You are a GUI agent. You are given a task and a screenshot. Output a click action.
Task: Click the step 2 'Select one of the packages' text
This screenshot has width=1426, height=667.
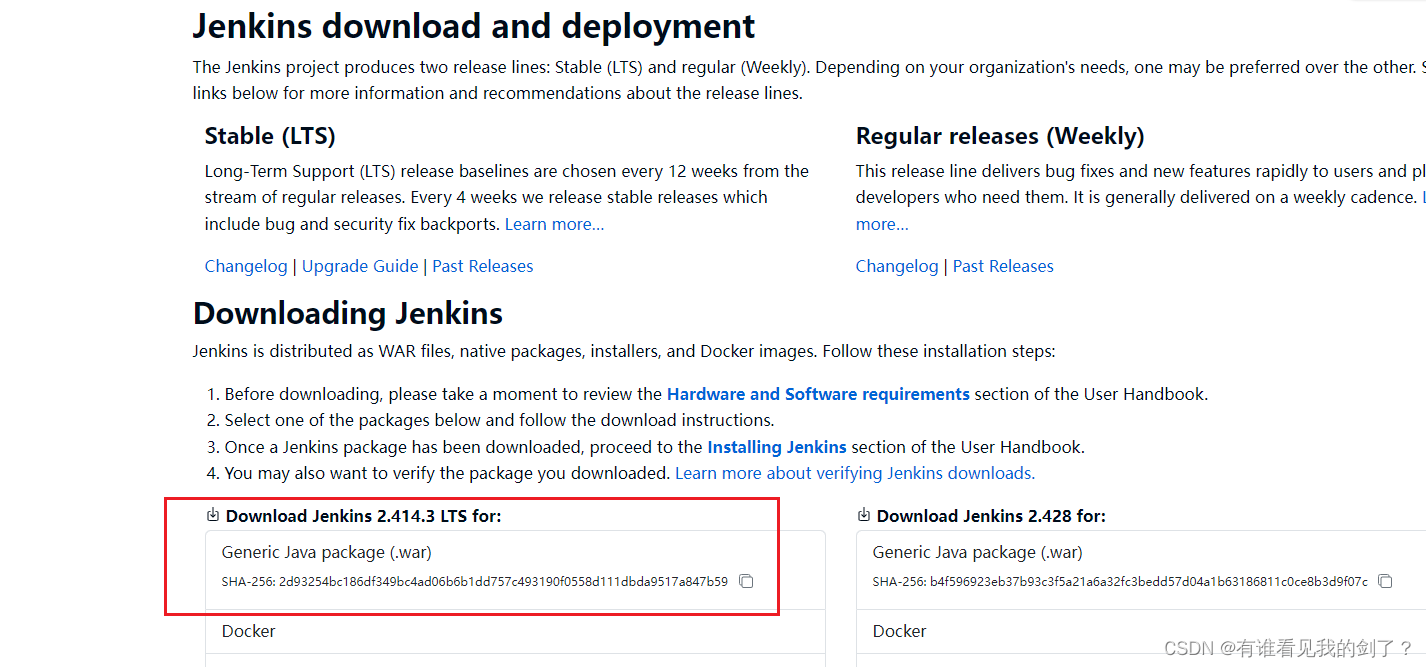coord(499,420)
